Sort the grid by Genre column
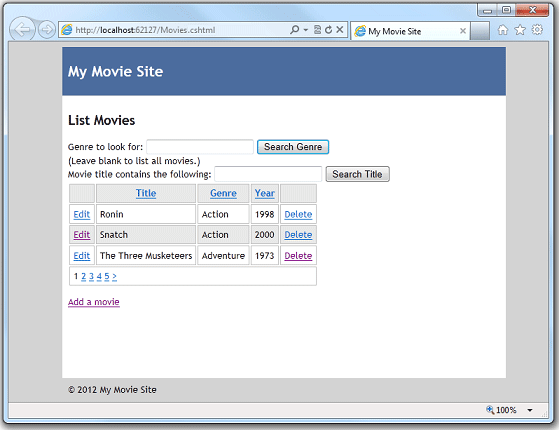559x430 pixels. [223, 193]
